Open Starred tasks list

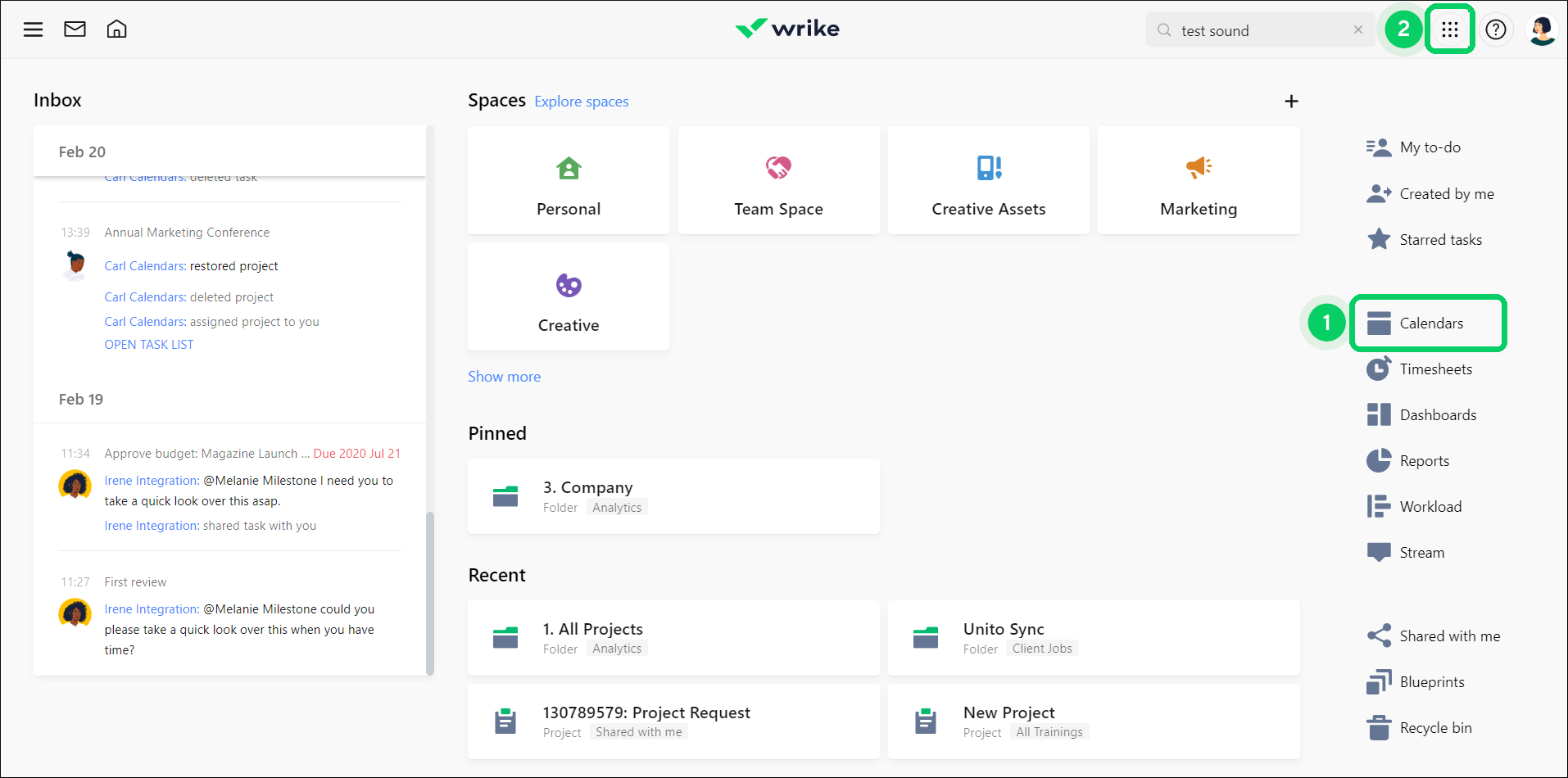(x=1439, y=240)
